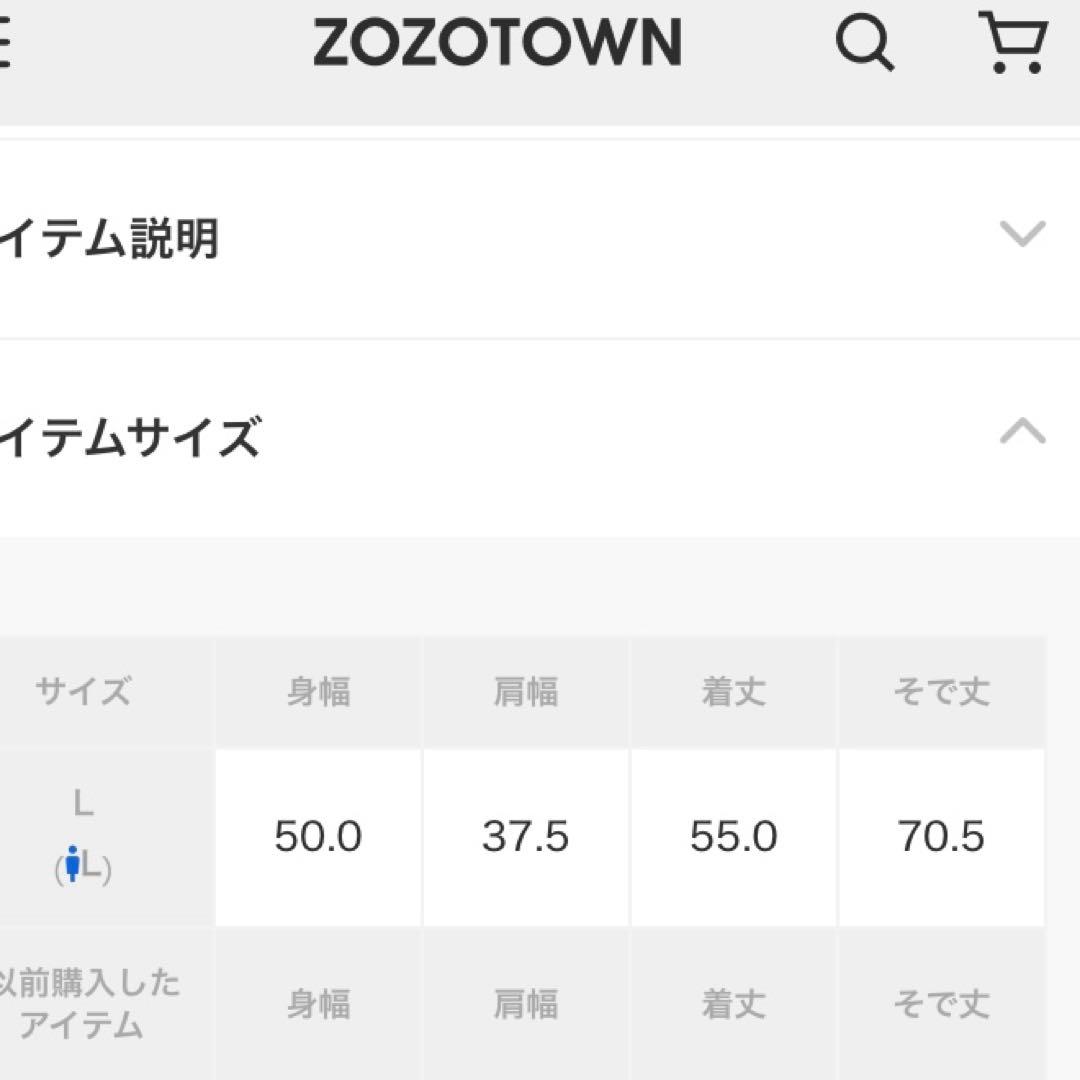This screenshot has height=1080, width=1080.
Task: Click the 55.0 length value
Action: 733,836
